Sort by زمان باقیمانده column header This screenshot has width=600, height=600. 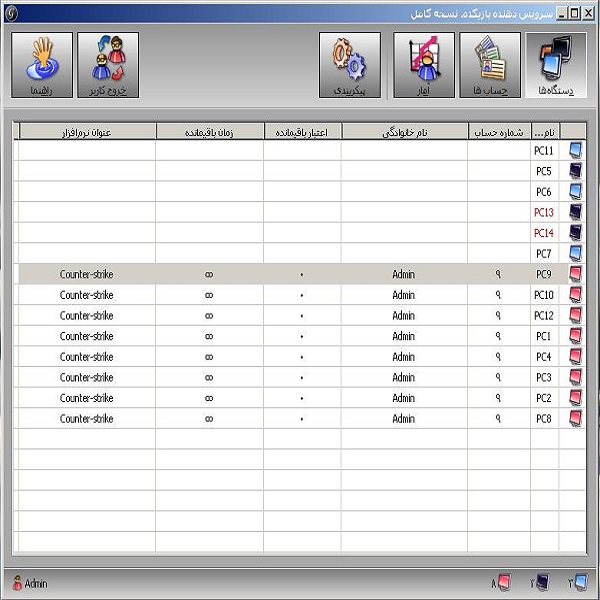pos(209,131)
